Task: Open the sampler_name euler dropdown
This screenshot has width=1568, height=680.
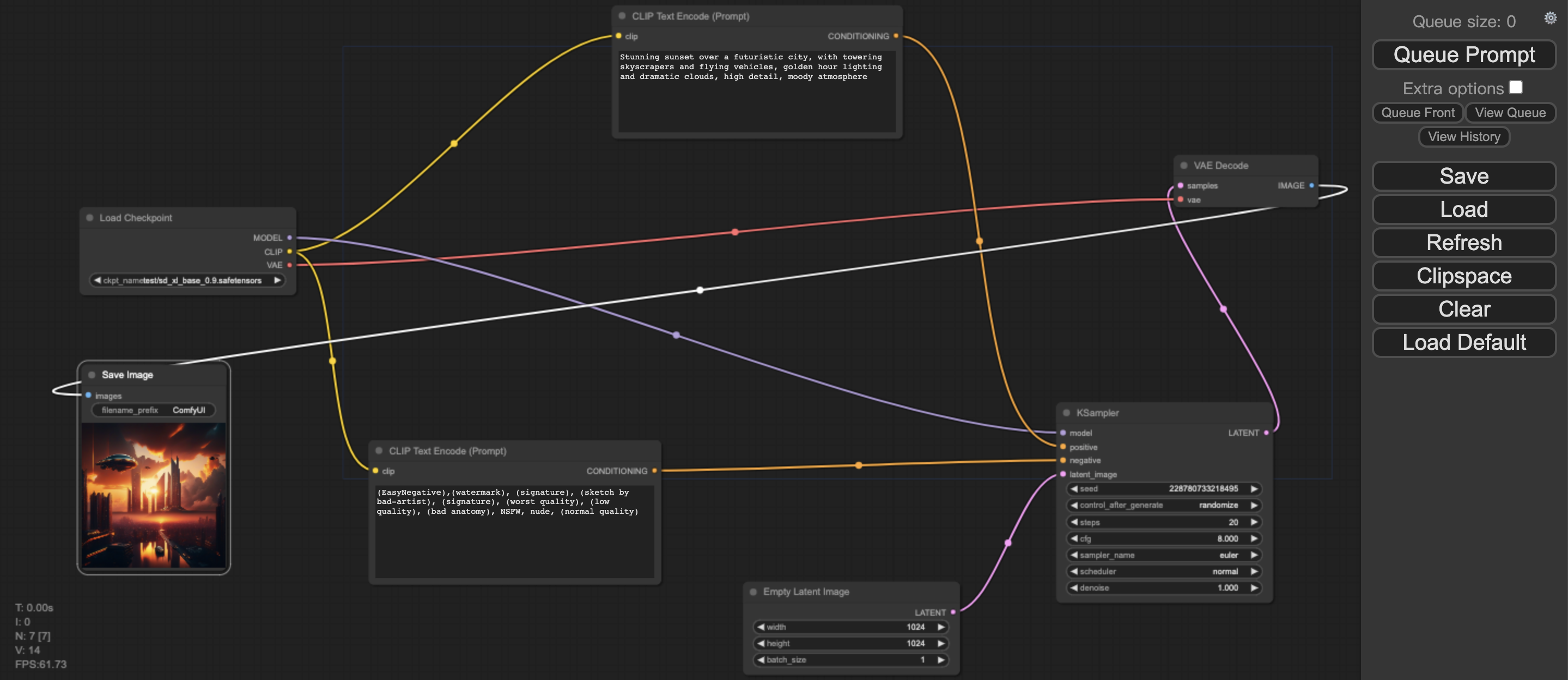Action: (x=1163, y=555)
